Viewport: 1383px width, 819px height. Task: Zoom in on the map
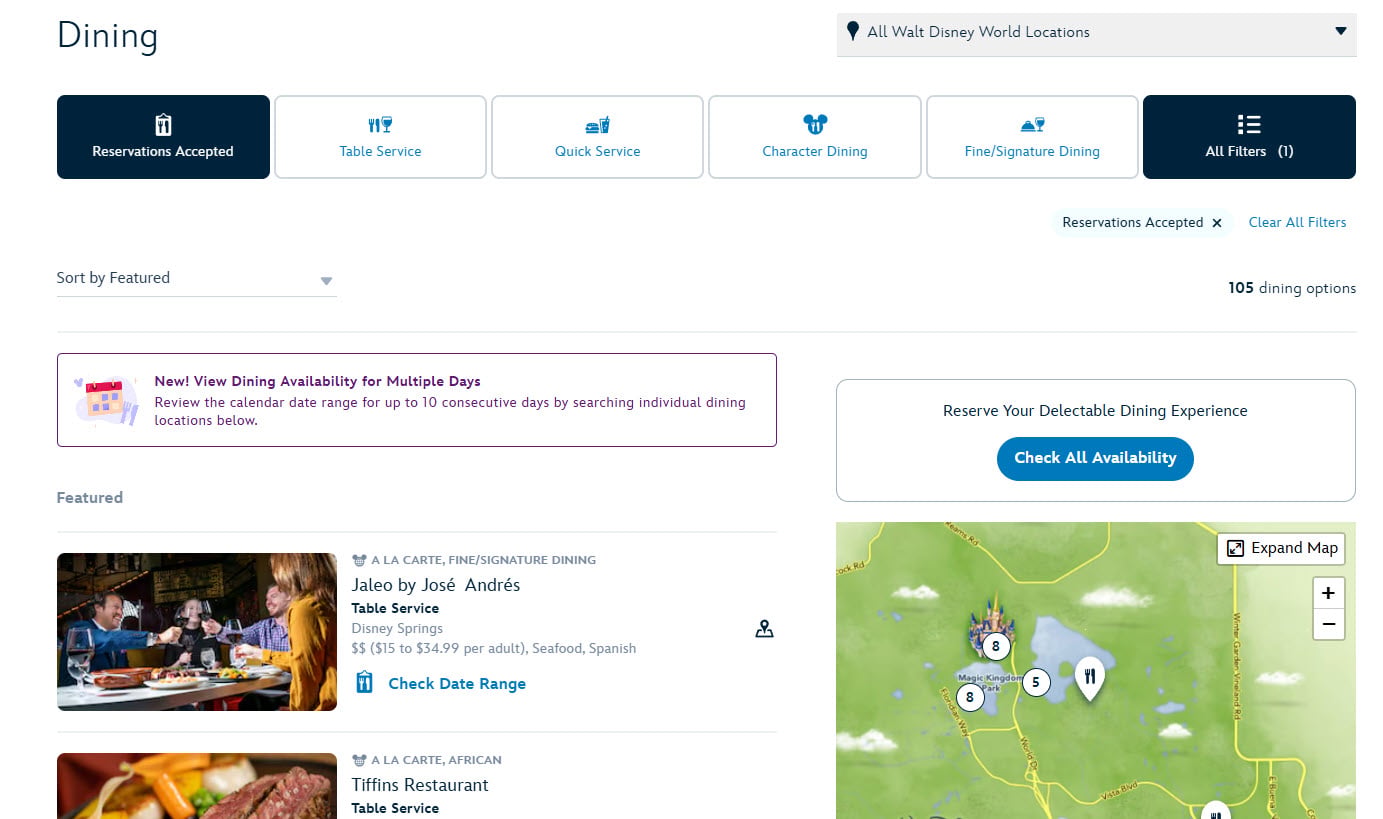[1328, 593]
